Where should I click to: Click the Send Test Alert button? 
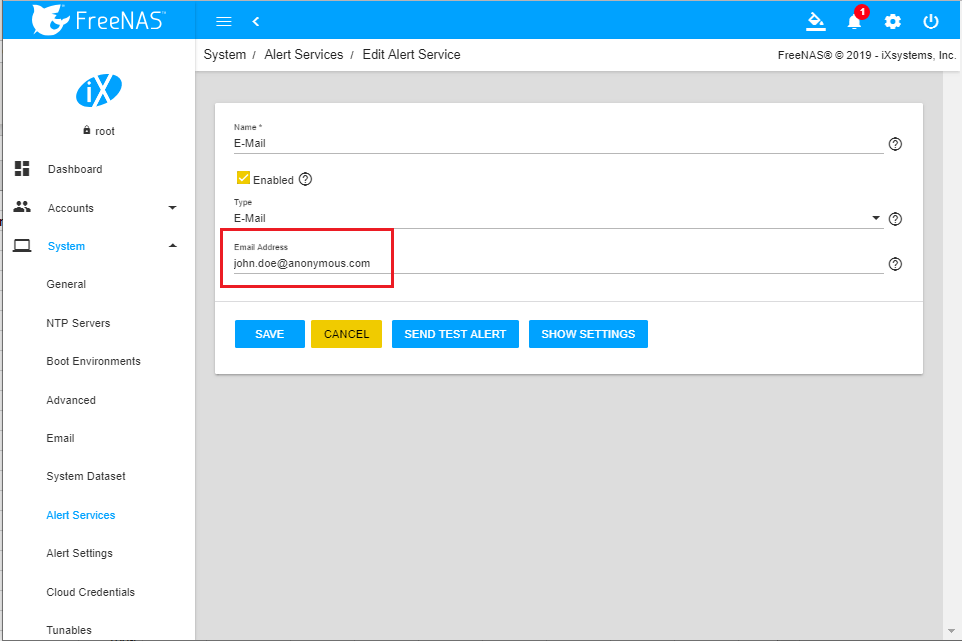tap(455, 334)
